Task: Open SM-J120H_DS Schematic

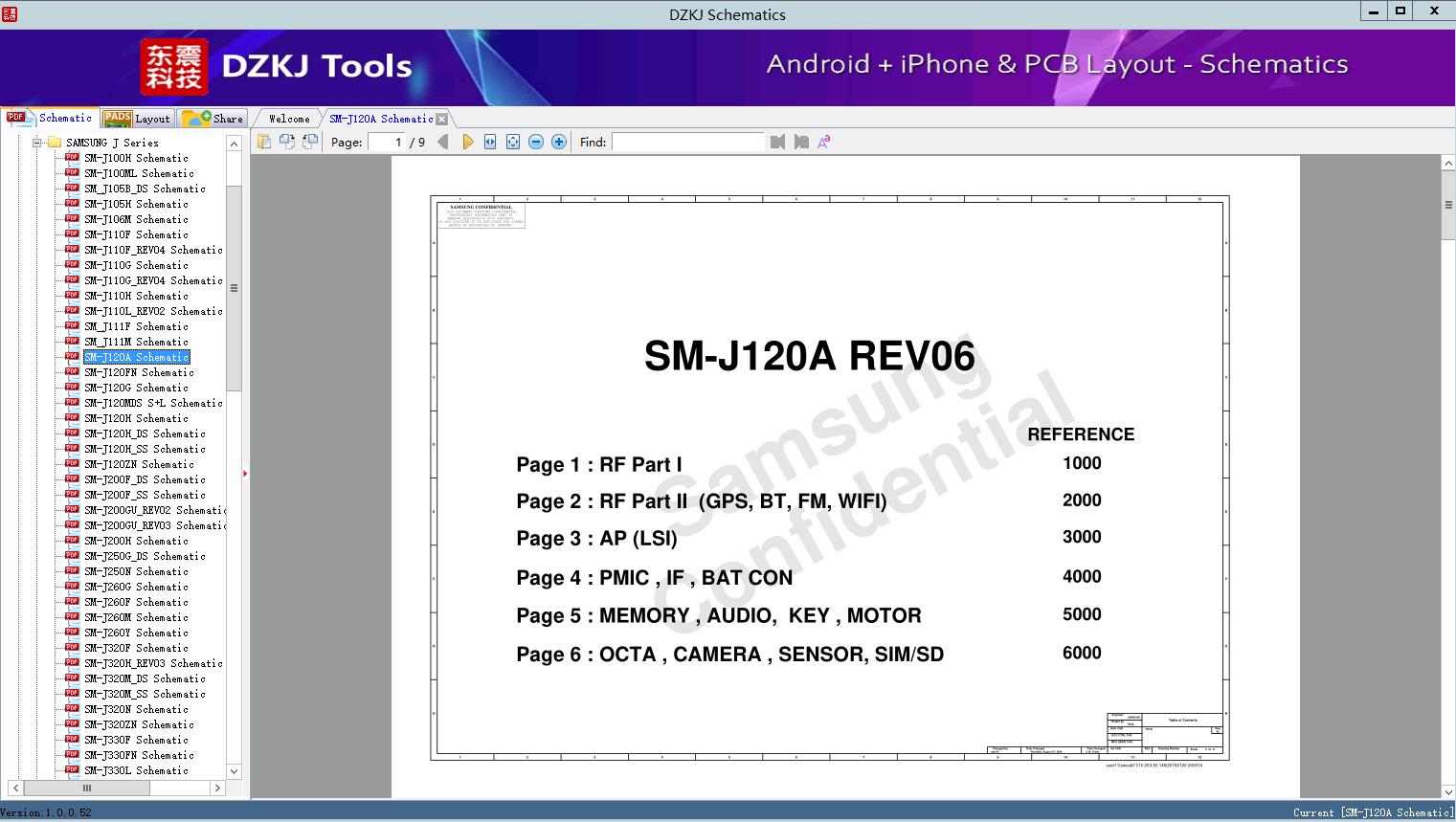Action: [145, 433]
